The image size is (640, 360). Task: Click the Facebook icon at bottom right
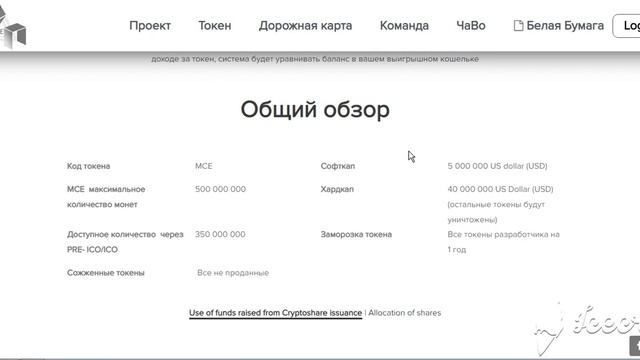[635, 346]
